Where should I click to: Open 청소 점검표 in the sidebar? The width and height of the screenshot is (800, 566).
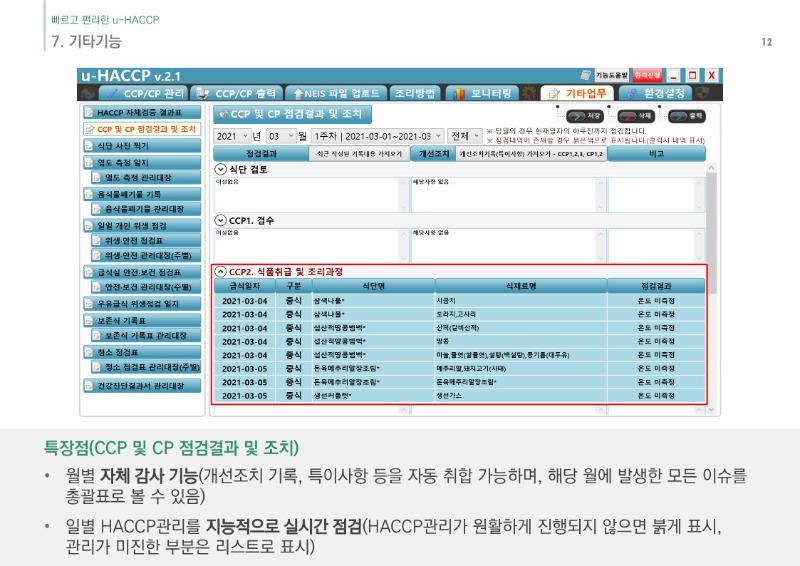coord(142,352)
